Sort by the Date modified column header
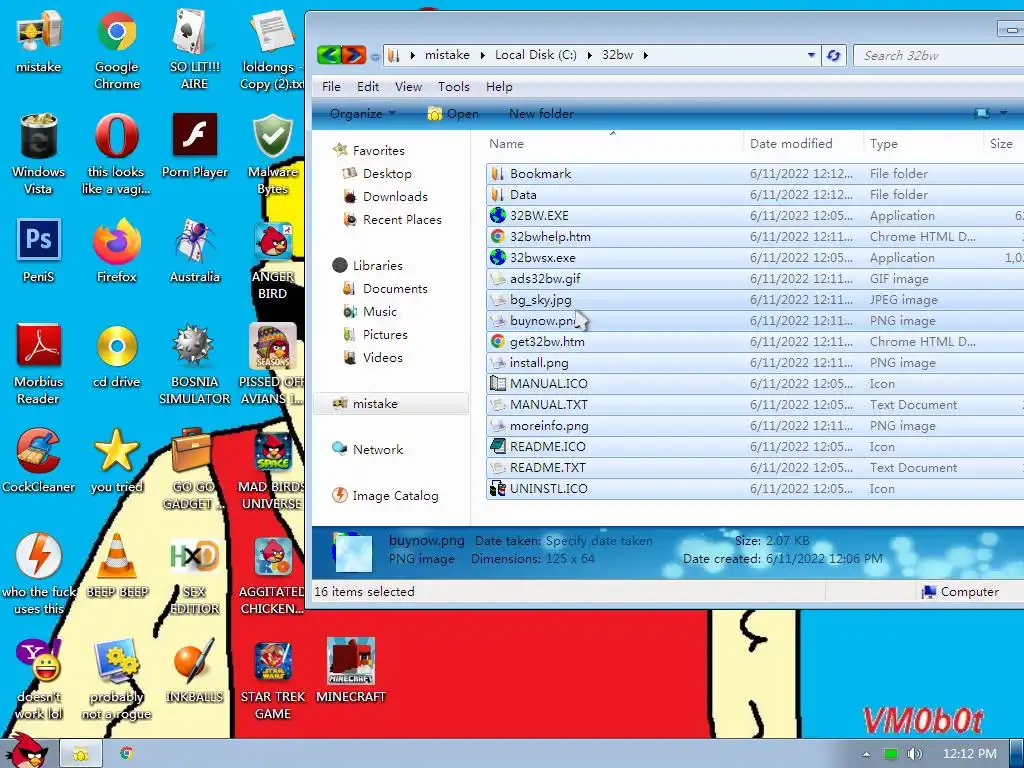The image size is (1024, 768). tap(803, 144)
